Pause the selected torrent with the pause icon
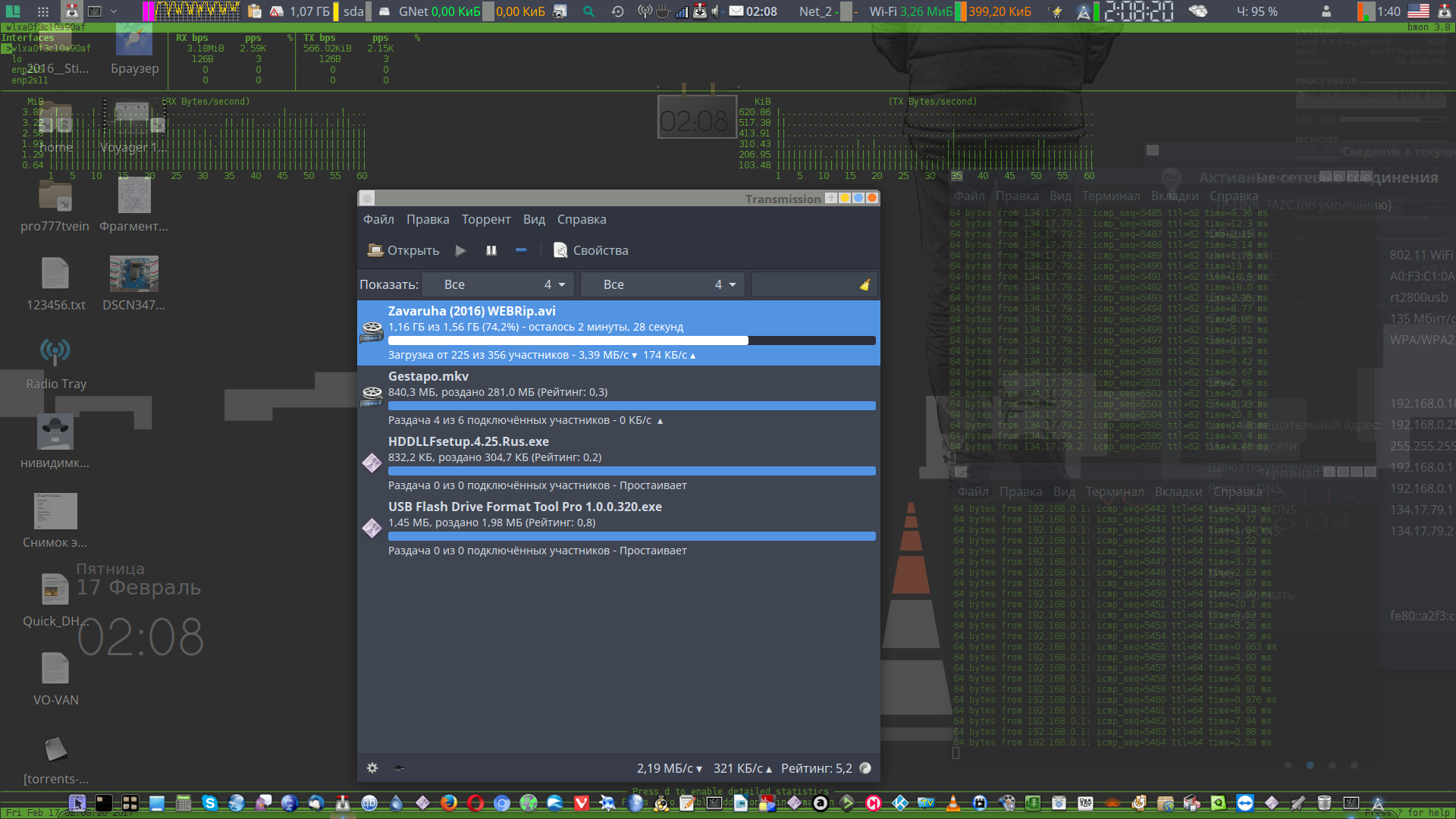The height and width of the screenshot is (819, 1456). point(491,250)
